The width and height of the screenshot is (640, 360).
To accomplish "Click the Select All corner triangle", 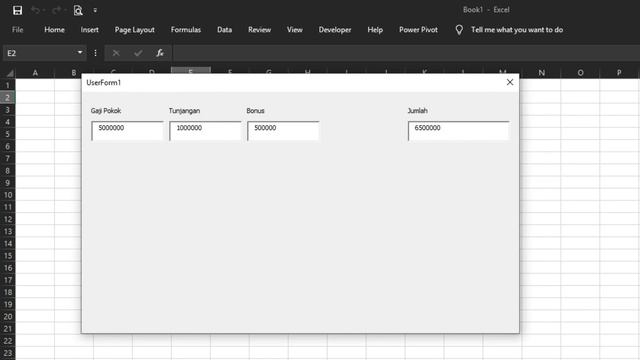I will (x=10, y=73).
